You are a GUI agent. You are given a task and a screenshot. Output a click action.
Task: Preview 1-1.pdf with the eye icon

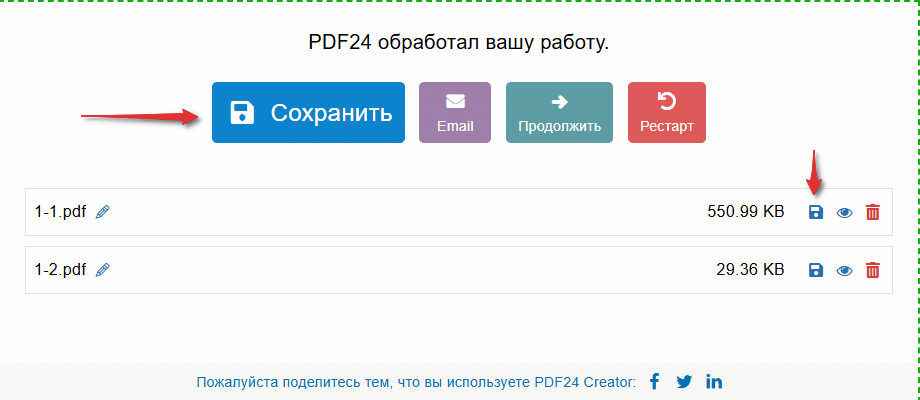[x=844, y=213]
